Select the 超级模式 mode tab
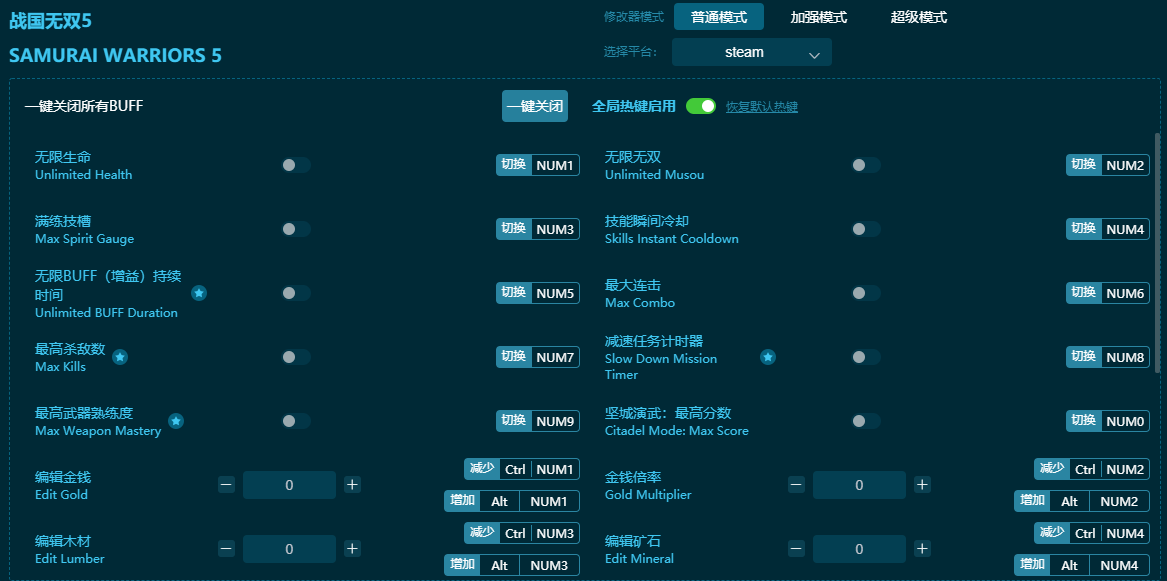The width and height of the screenshot is (1167, 581). pos(918,17)
